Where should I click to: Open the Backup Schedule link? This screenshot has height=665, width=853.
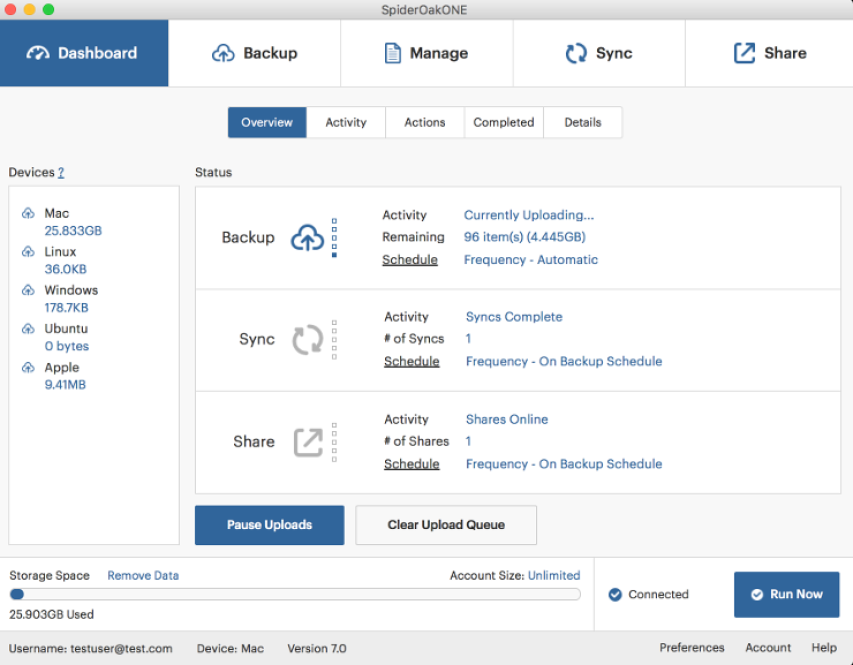pos(410,260)
